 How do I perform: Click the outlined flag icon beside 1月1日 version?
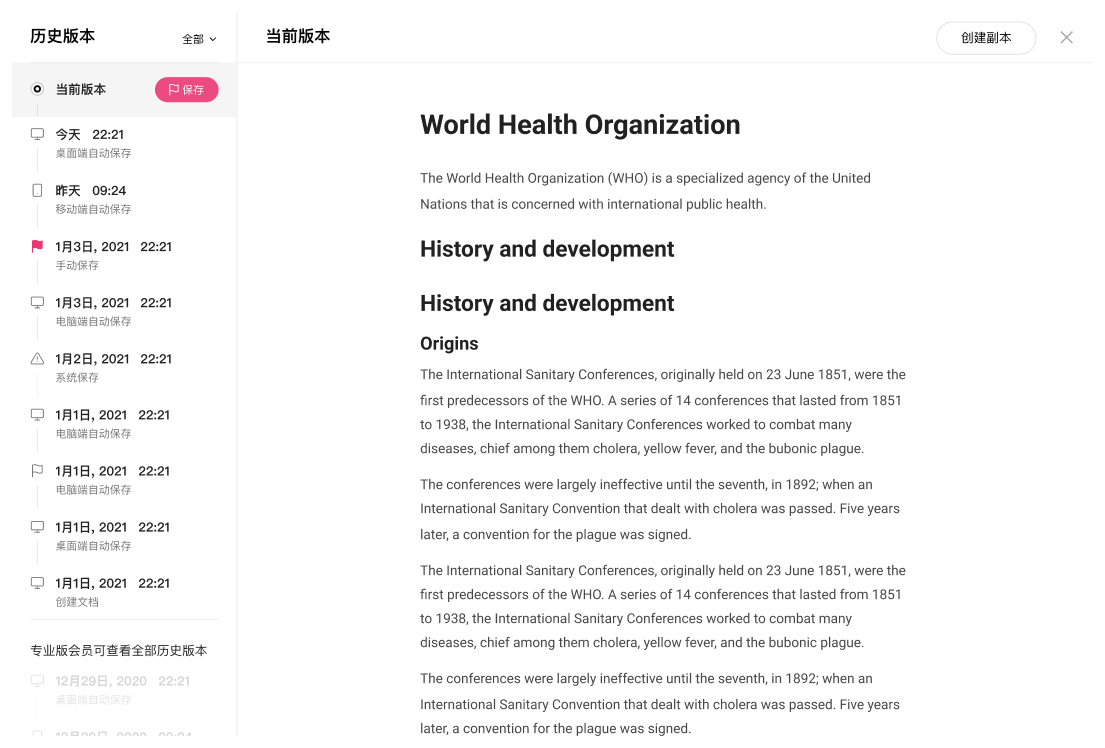coord(37,470)
